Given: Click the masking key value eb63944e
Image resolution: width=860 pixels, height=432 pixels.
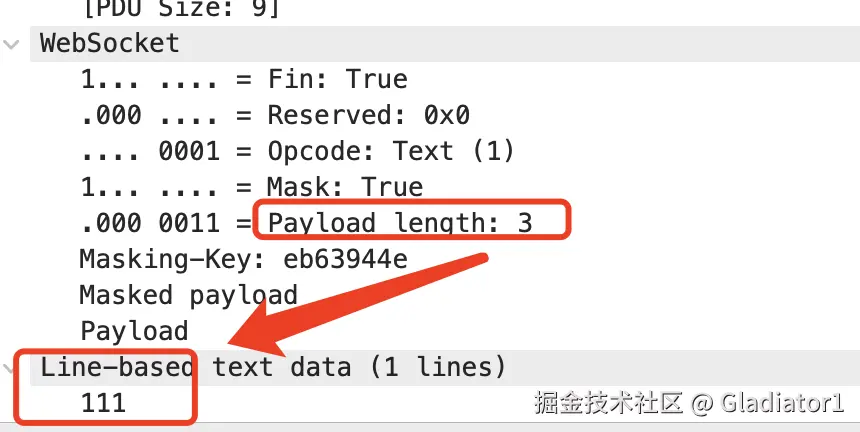Looking at the screenshot, I should coord(345,259).
